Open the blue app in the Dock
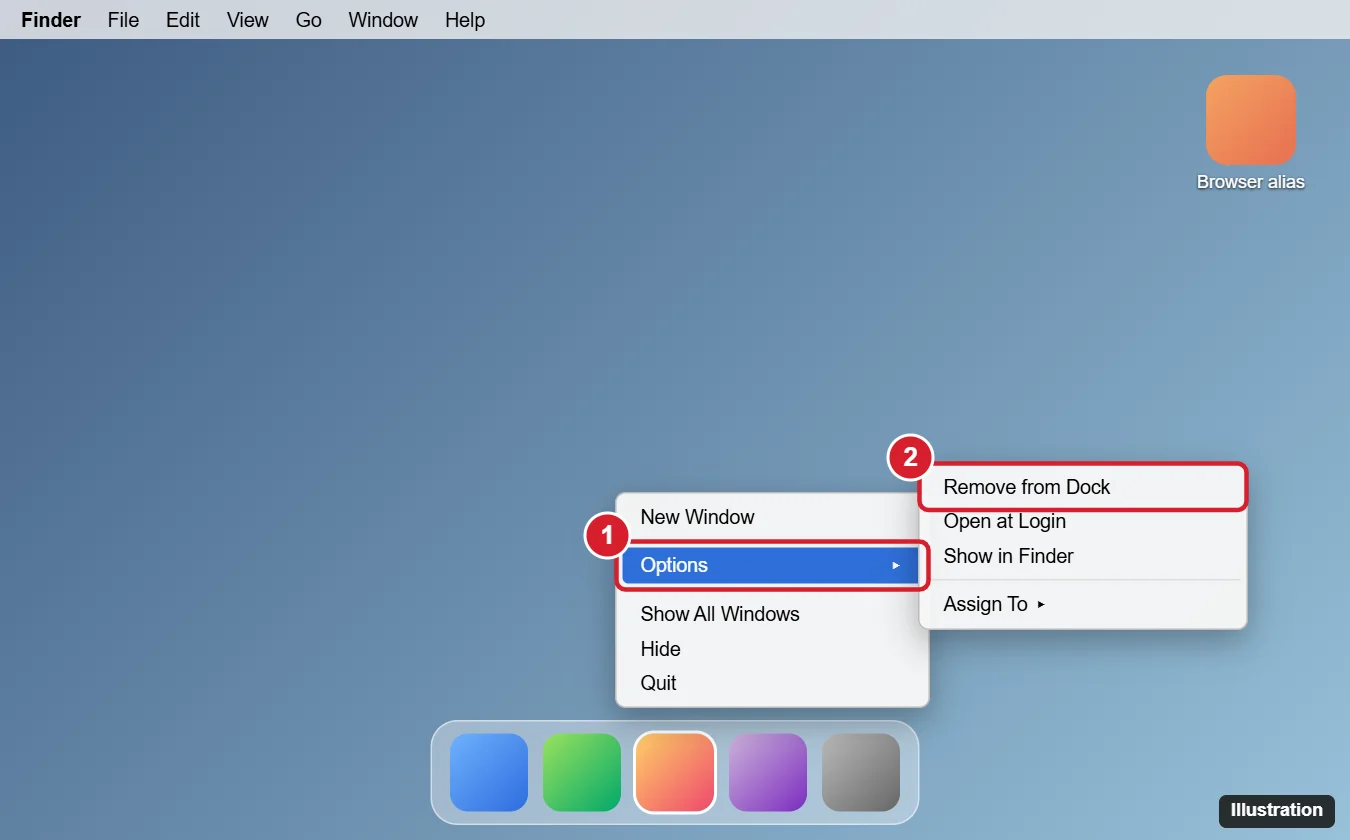The height and width of the screenshot is (840, 1350). click(x=489, y=772)
